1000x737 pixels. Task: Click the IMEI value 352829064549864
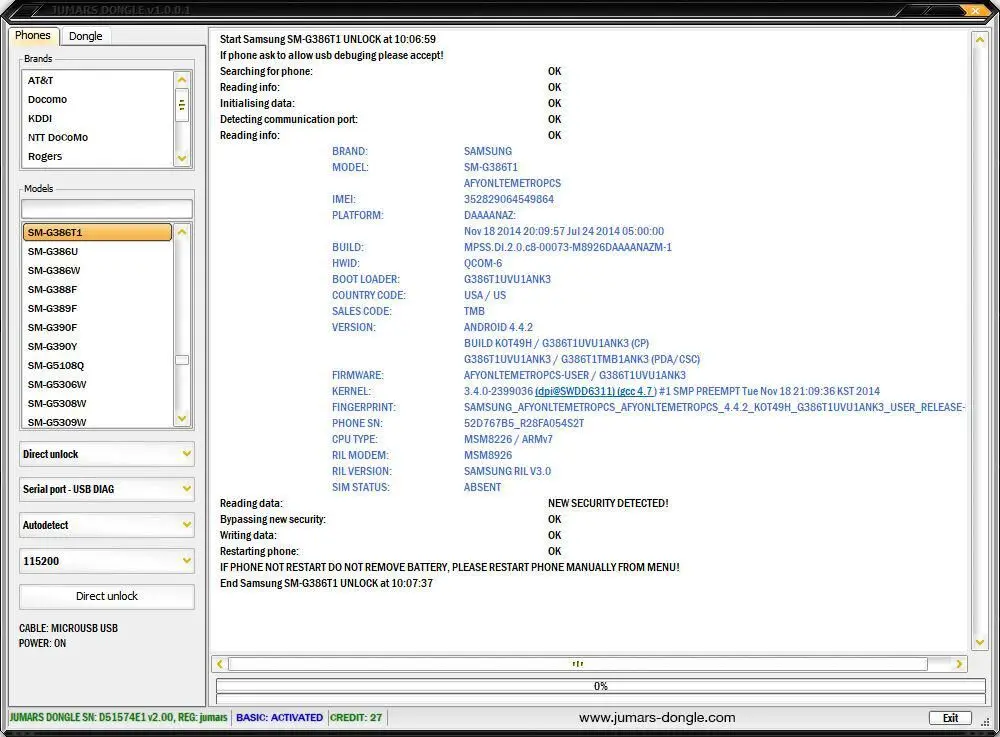(x=509, y=200)
